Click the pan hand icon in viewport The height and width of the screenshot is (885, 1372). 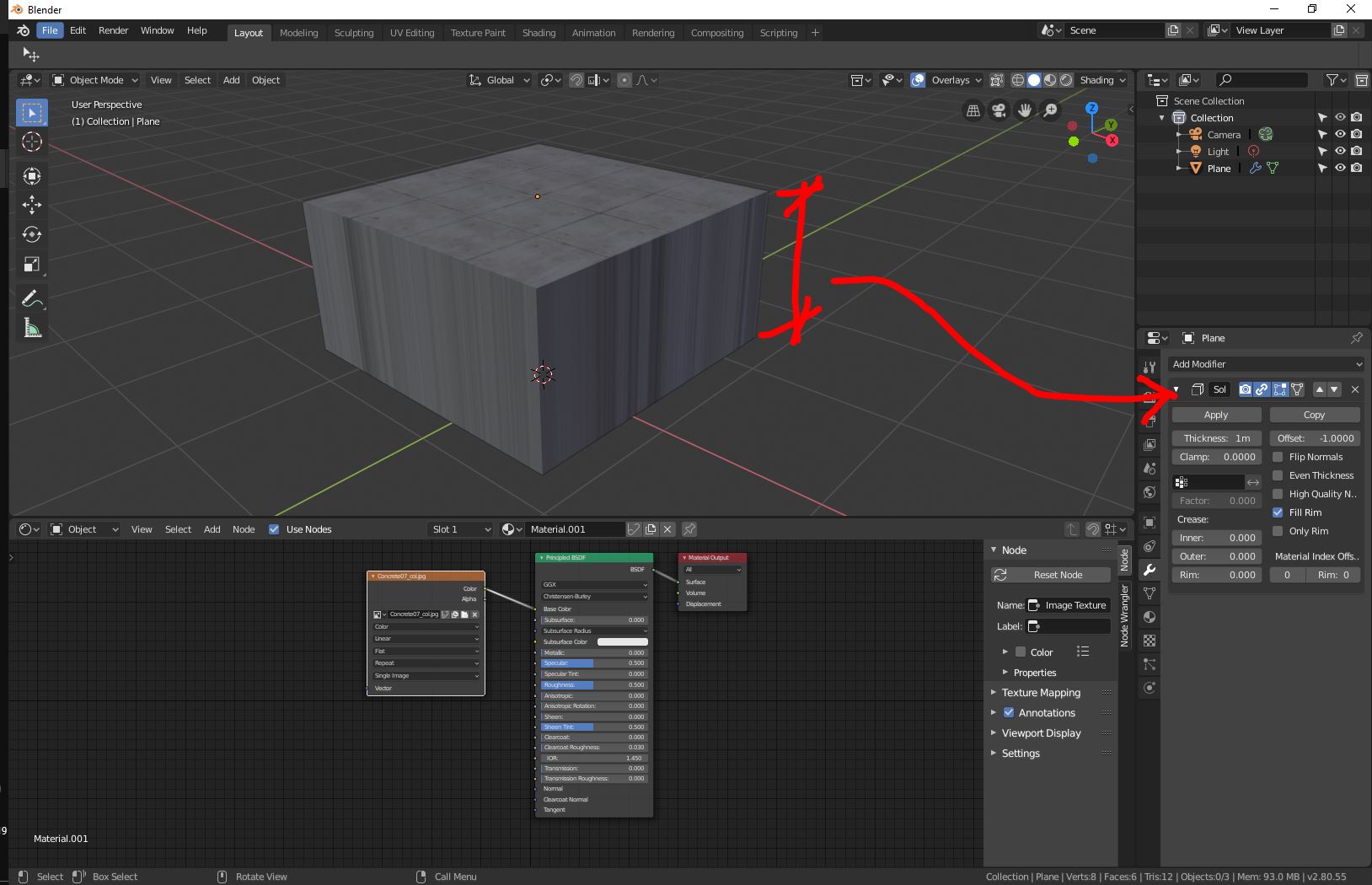1025,110
